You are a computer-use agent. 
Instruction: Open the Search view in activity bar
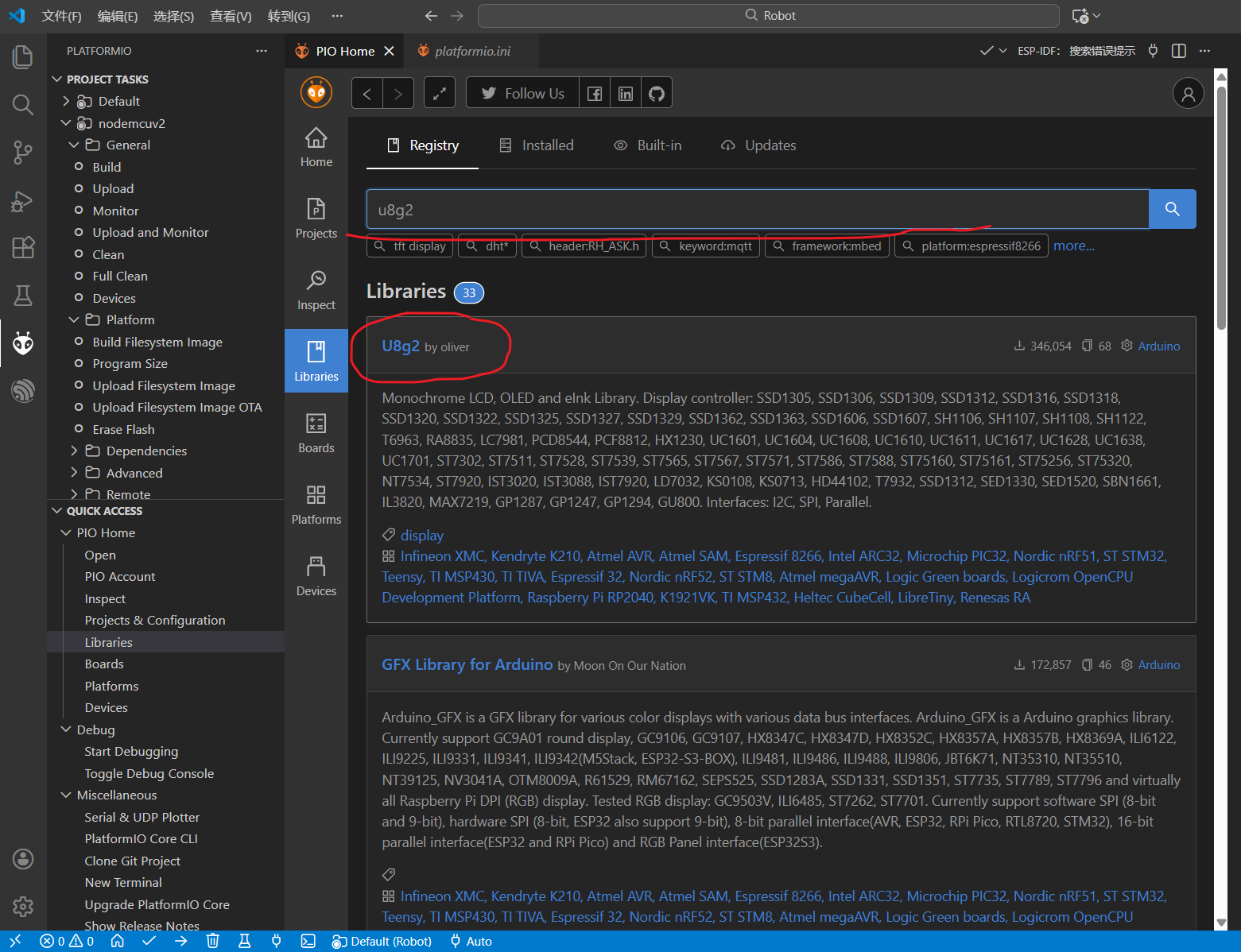pyautogui.click(x=23, y=105)
